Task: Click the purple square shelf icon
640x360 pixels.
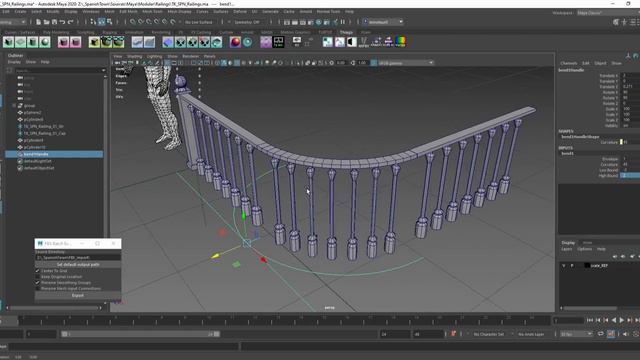Action: [266, 42]
